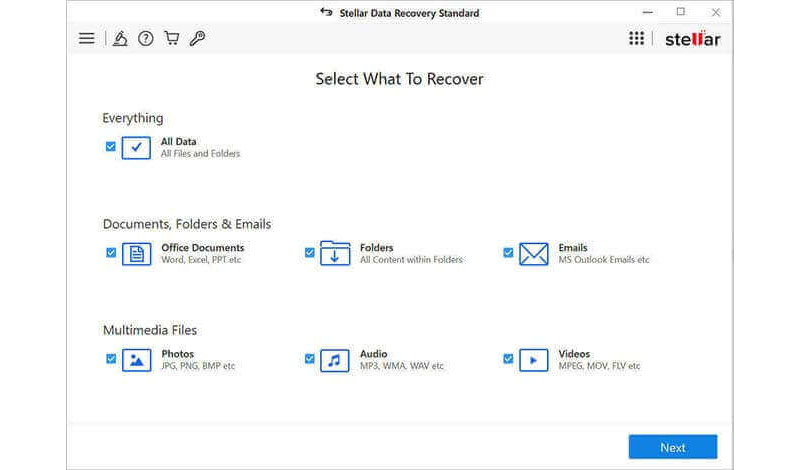This screenshot has width=800, height=470.
Task: Uncheck the All Data checkbox
Action: point(111,146)
